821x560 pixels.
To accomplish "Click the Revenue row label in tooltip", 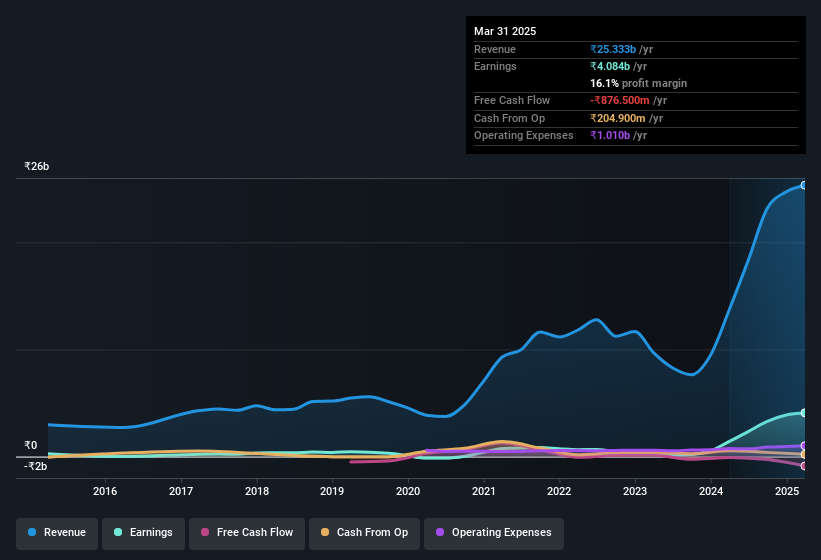I will pos(495,49).
